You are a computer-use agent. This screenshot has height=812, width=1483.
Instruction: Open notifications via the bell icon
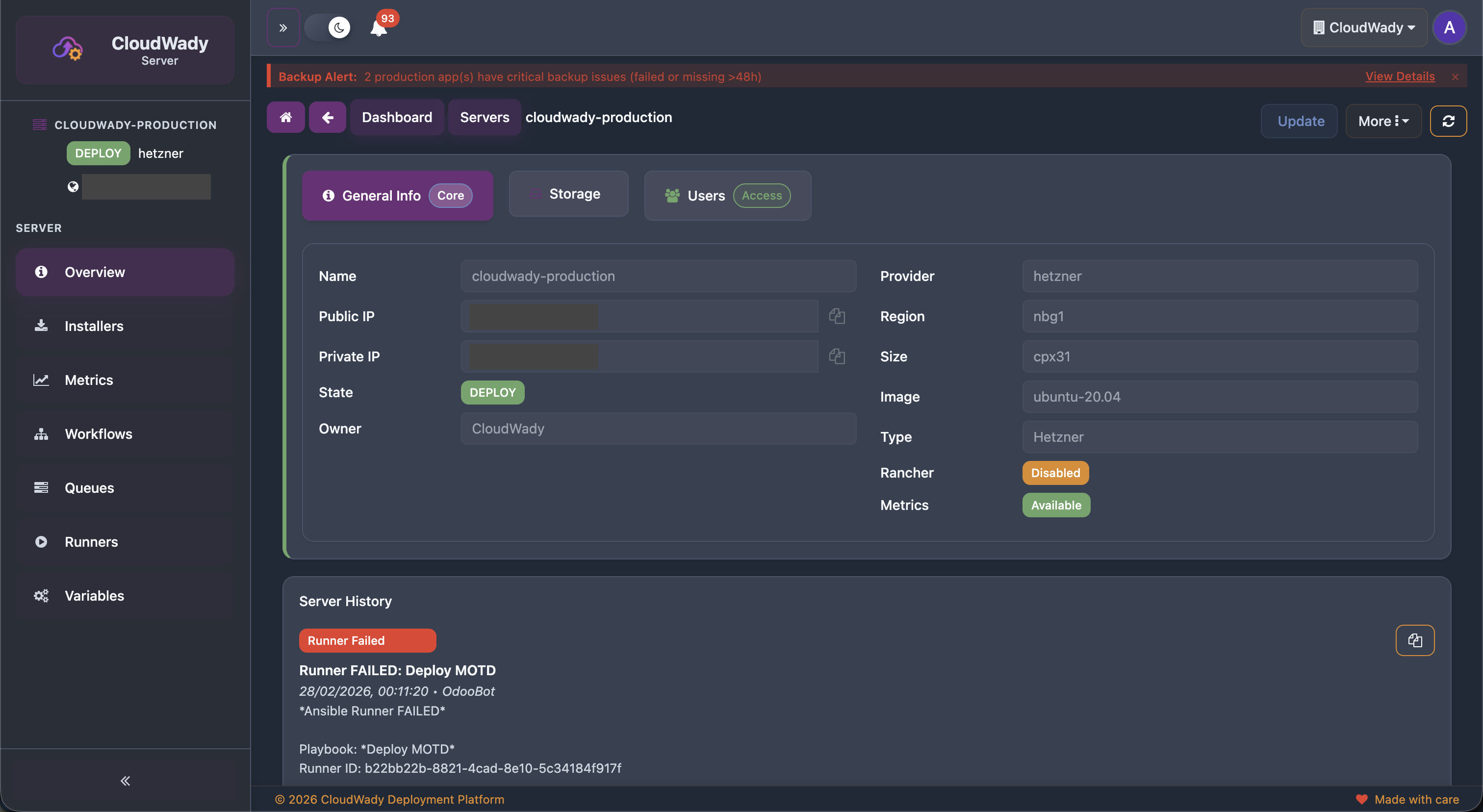point(379,27)
